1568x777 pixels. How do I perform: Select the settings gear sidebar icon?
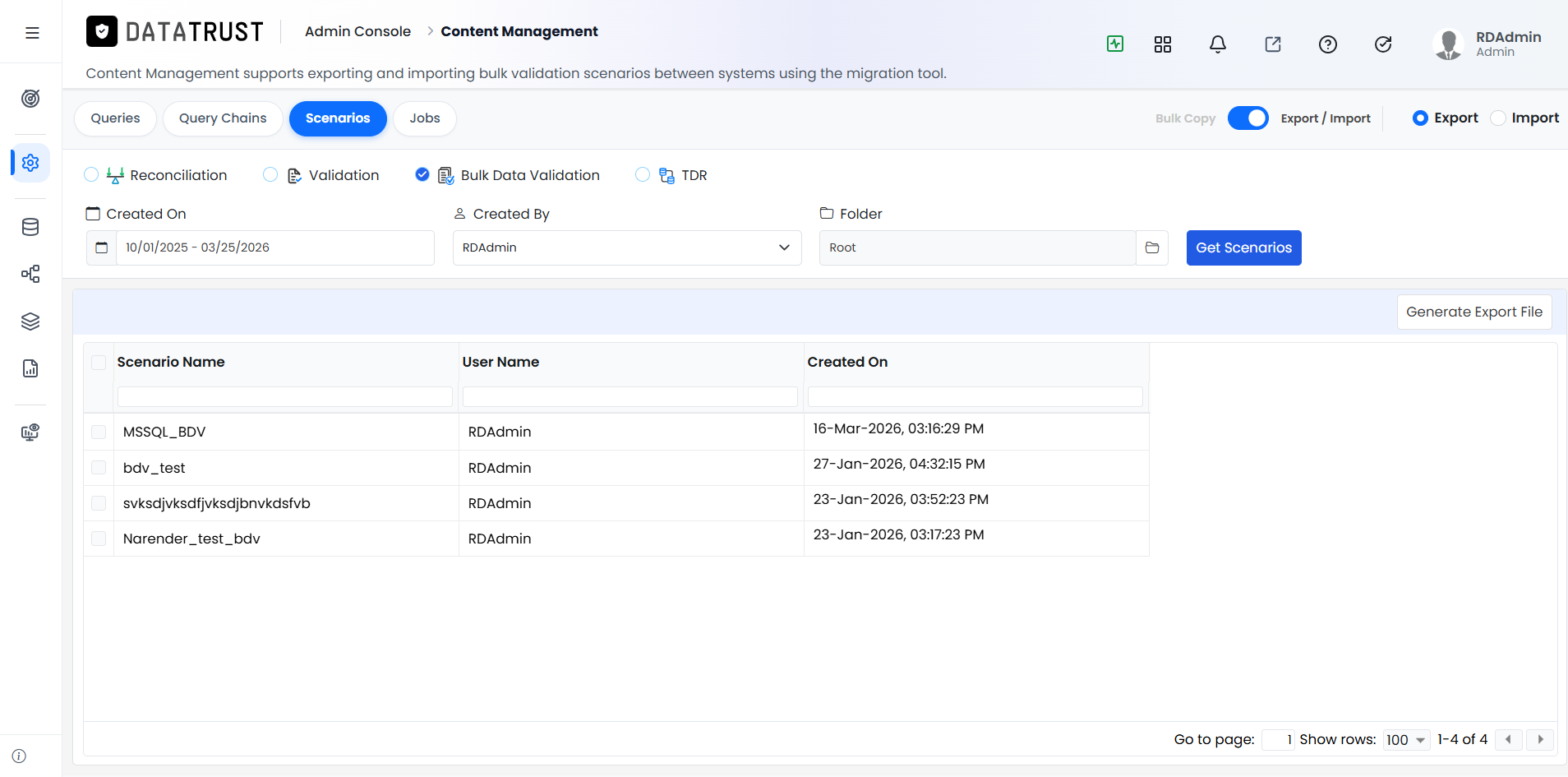(30, 163)
